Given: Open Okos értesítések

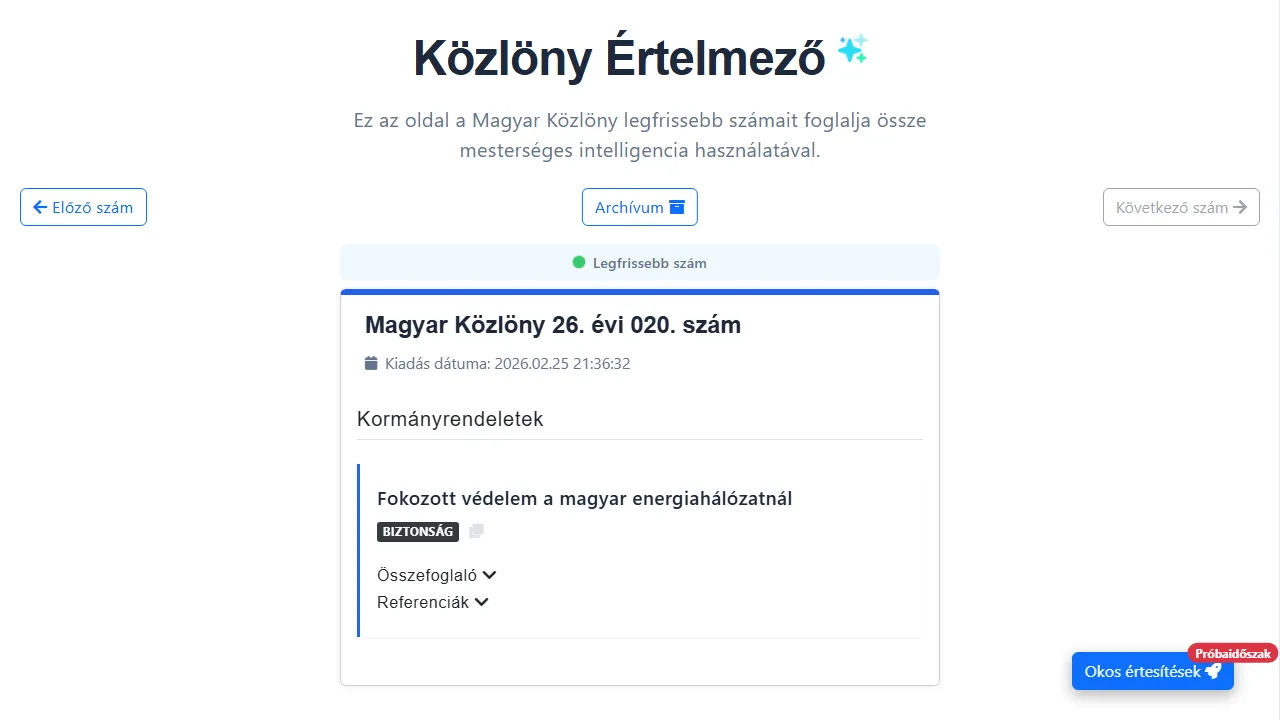Looking at the screenshot, I should pyautogui.click(x=1152, y=671).
